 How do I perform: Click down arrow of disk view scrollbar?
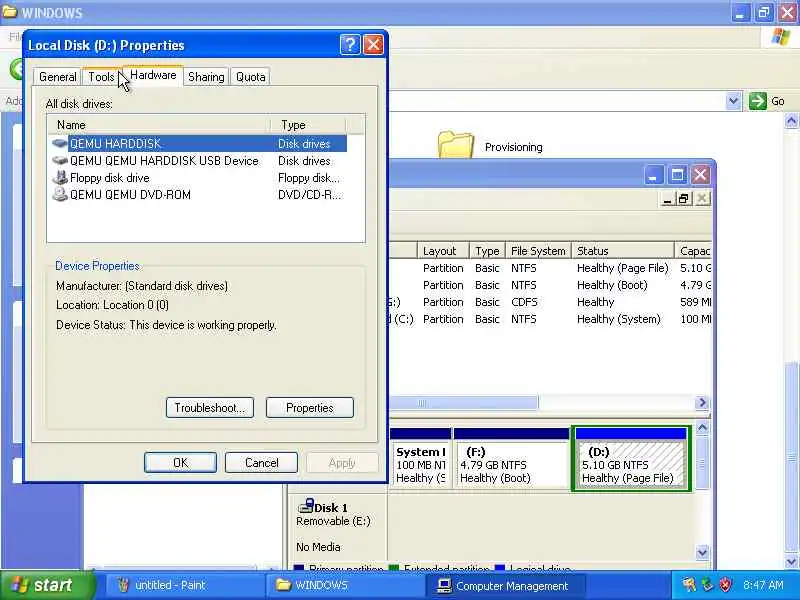click(703, 552)
